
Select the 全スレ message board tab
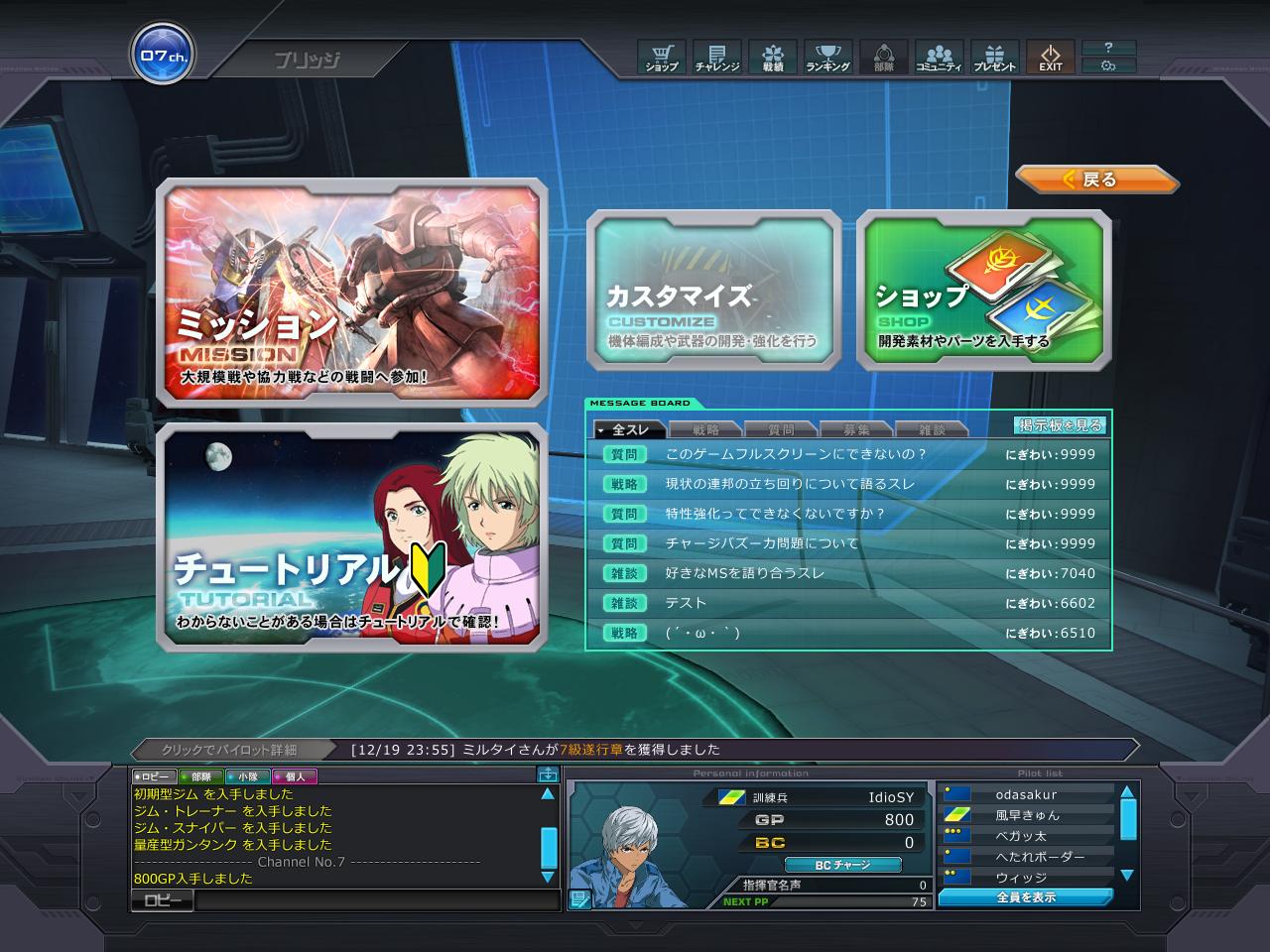628,429
